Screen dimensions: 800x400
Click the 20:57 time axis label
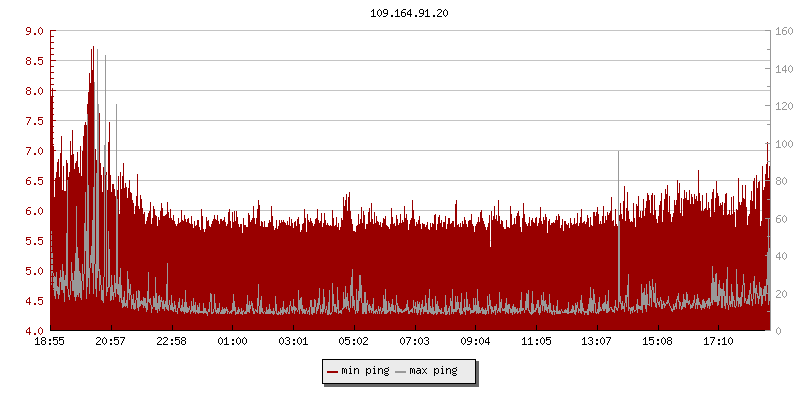[x=111, y=342]
